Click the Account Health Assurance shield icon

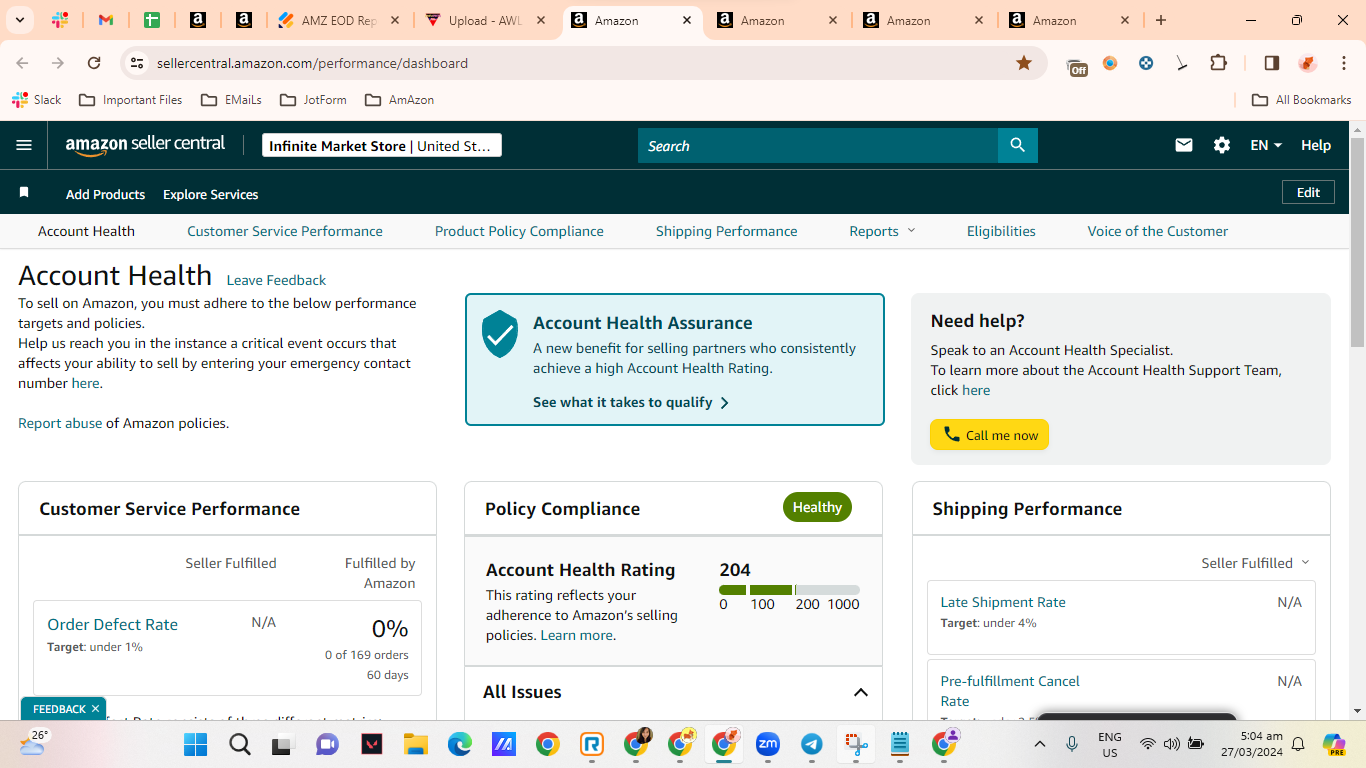tap(500, 334)
